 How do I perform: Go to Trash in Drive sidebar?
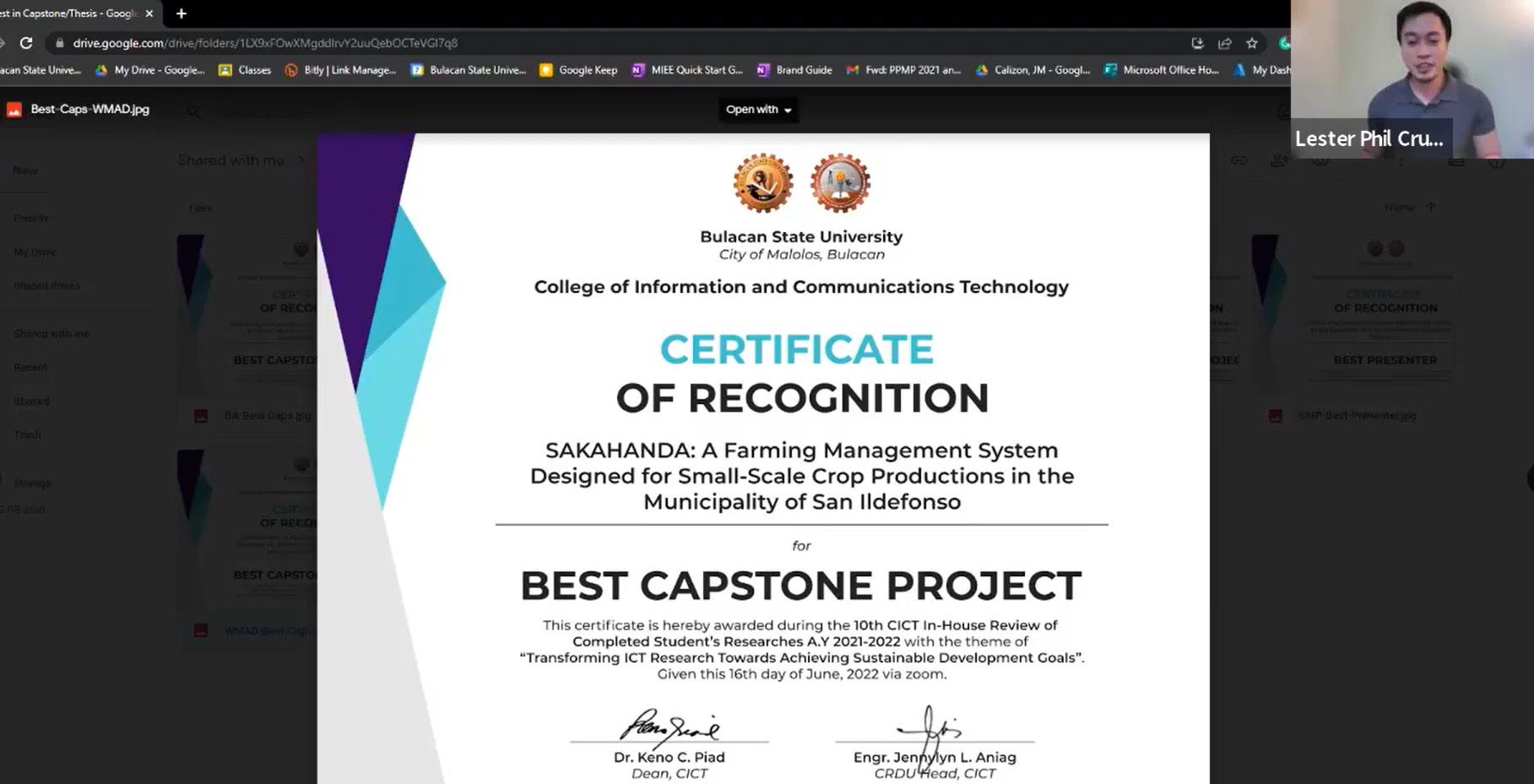tap(28, 435)
